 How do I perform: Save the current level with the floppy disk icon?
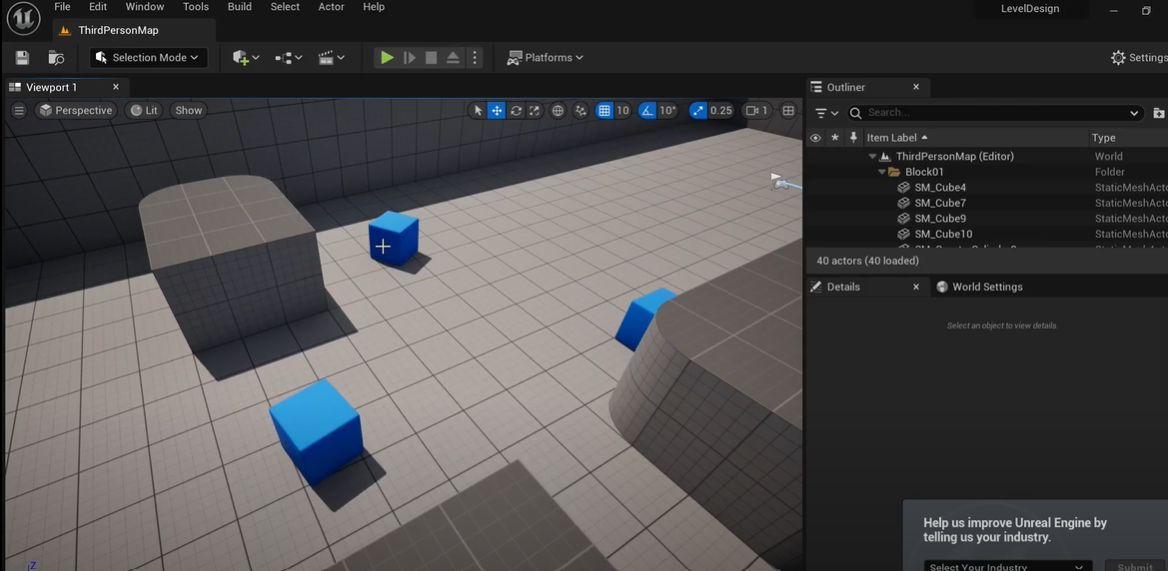(22, 58)
